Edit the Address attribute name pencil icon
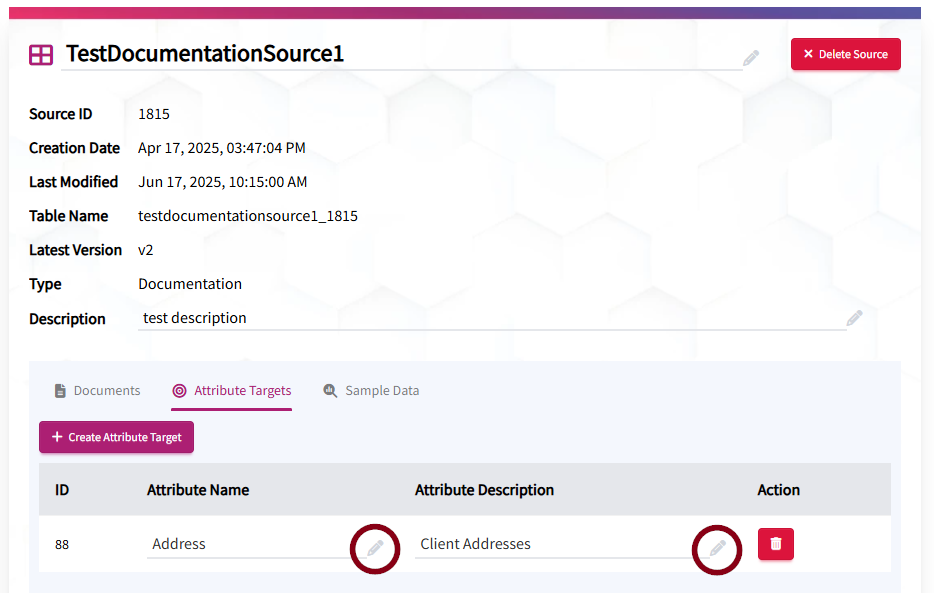The image size is (934, 593). (375, 548)
